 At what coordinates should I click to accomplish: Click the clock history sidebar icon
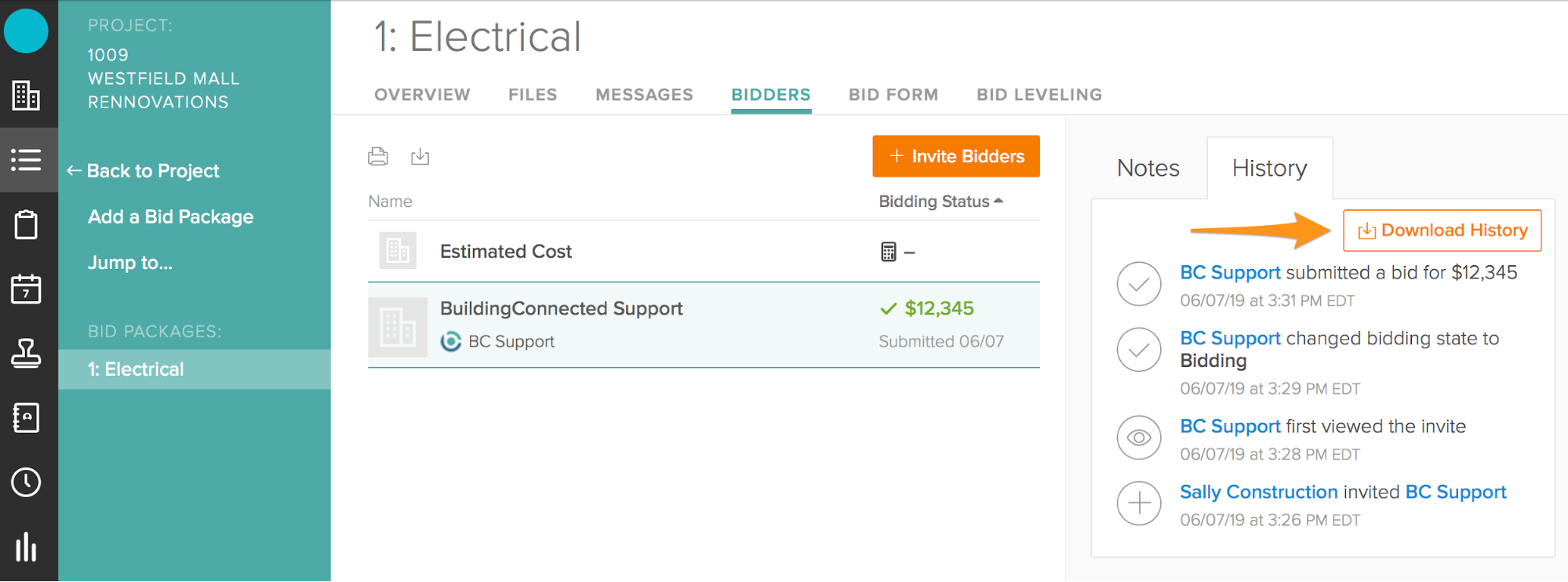(x=26, y=482)
